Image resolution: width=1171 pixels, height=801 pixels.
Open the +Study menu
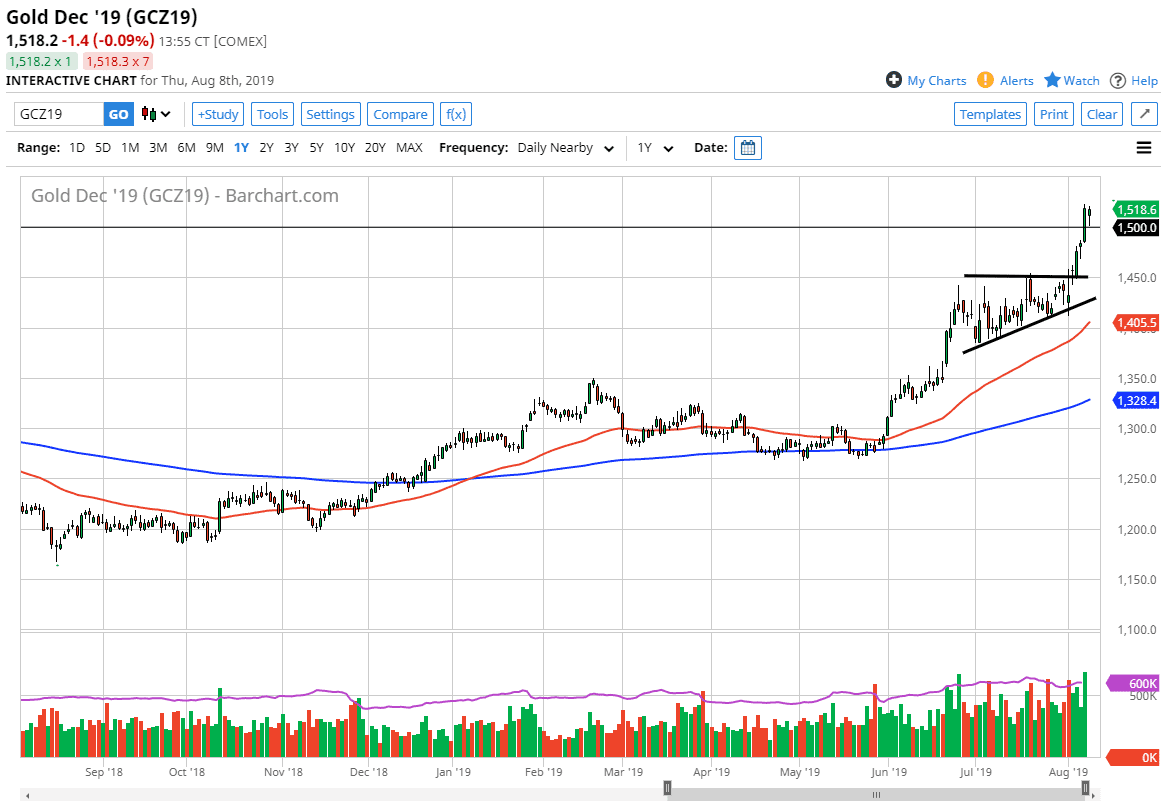217,114
